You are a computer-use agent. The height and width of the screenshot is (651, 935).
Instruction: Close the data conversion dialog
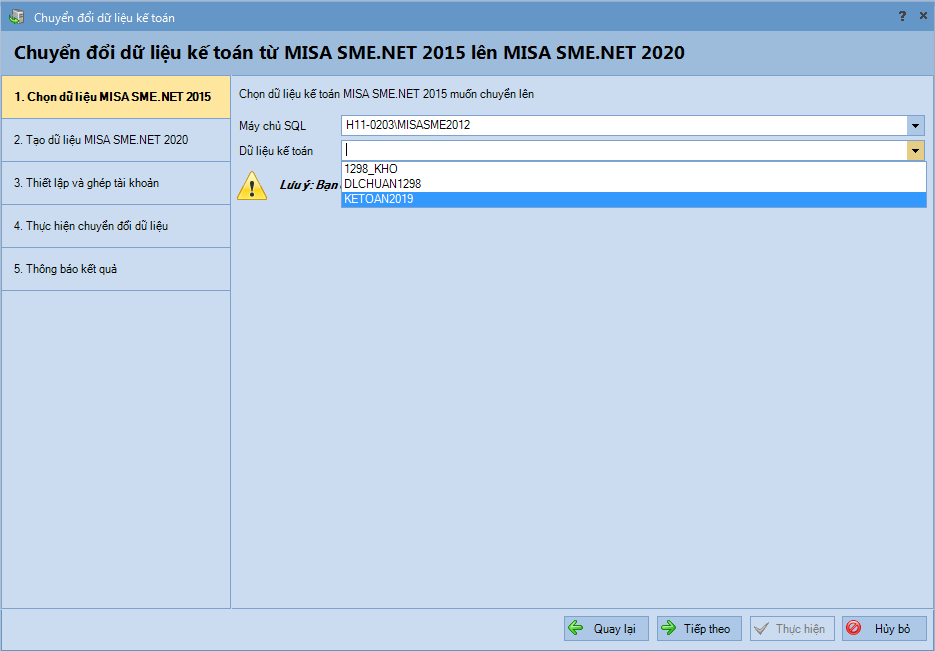tap(922, 16)
